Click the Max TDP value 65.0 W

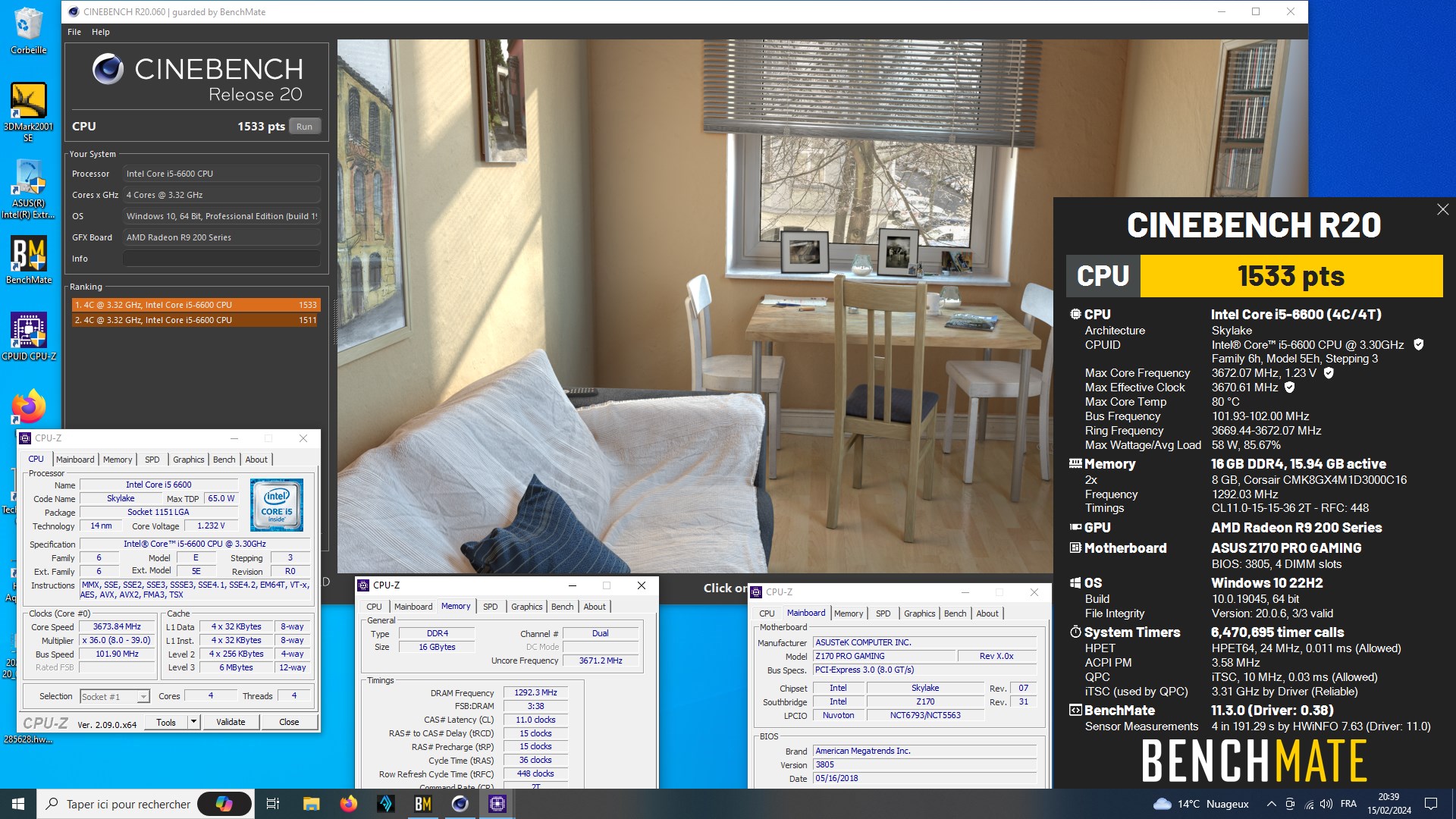coord(221,498)
